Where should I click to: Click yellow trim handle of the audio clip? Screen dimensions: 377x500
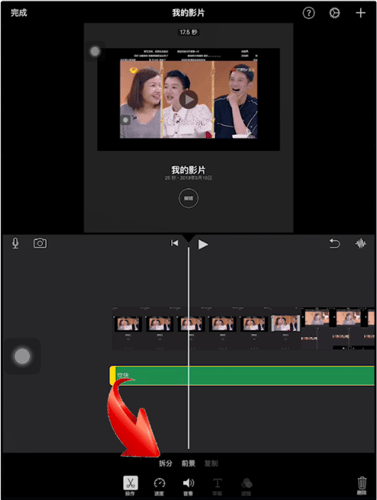pyautogui.click(x=113, y=376)
